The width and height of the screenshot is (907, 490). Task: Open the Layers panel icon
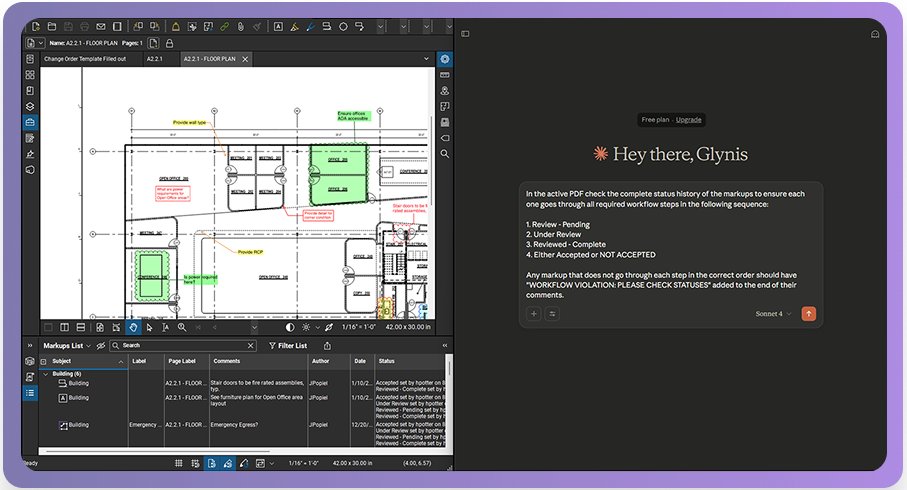coord(30,106)
